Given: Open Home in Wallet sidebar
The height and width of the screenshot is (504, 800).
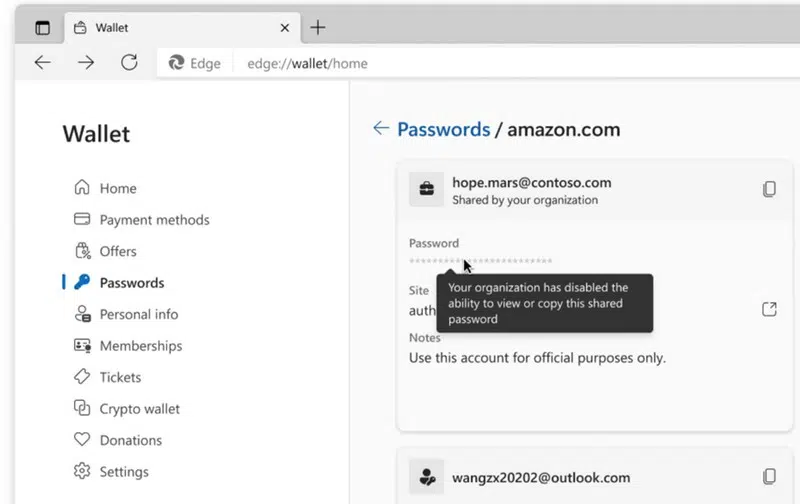Looking at the screenshot, I should coord(118,188).
